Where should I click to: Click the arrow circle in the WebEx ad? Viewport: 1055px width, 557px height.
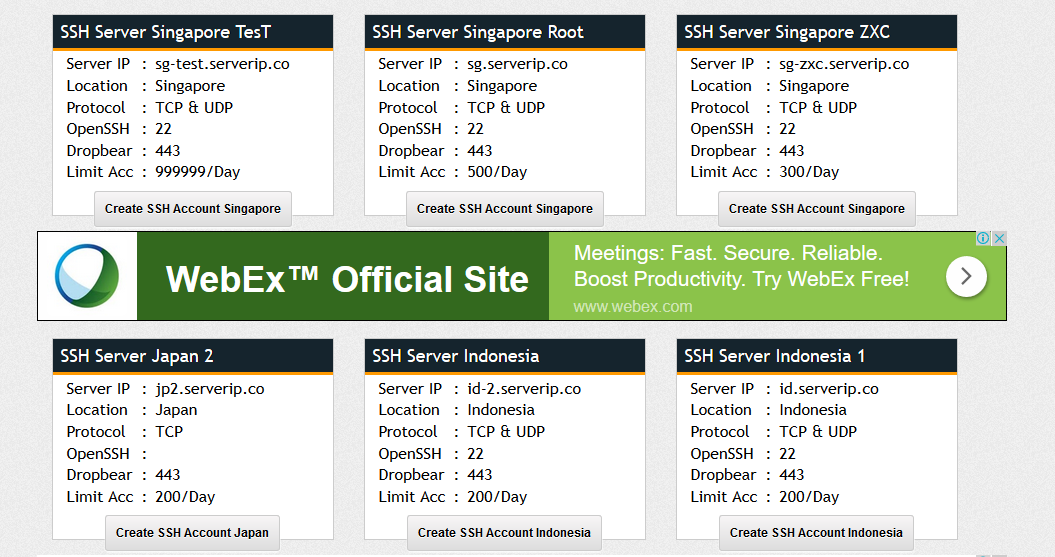[966, 276]
